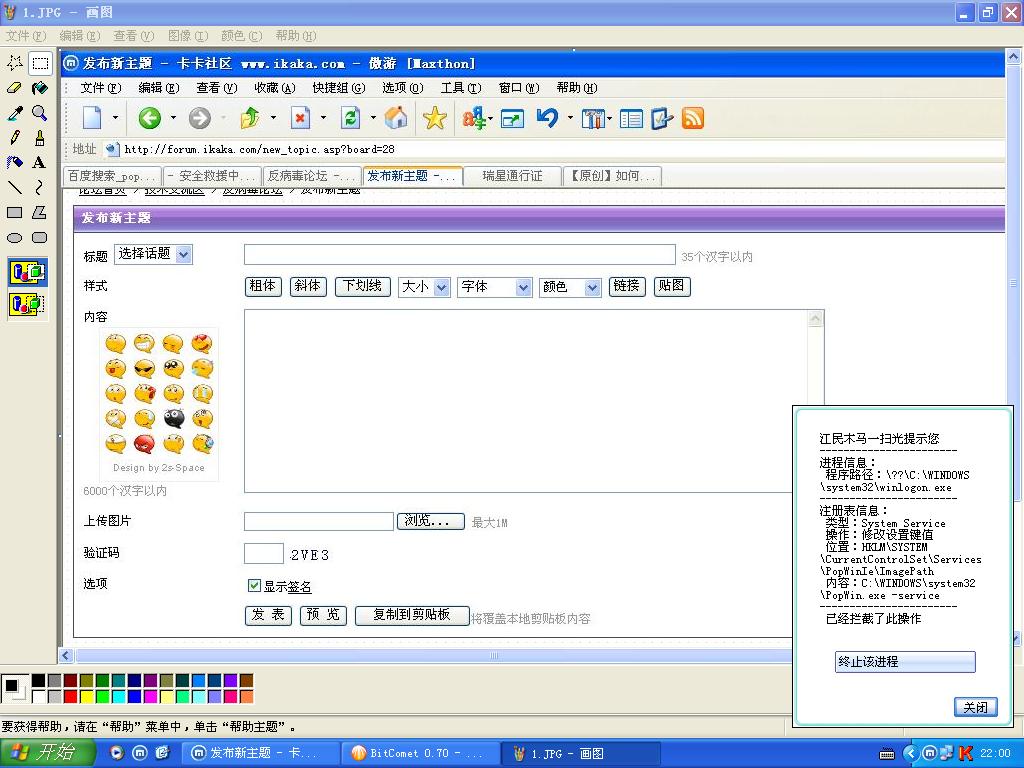Click the 验证码 captcha input box
This screenshot has width=1024, height=768.
(264, 553)
